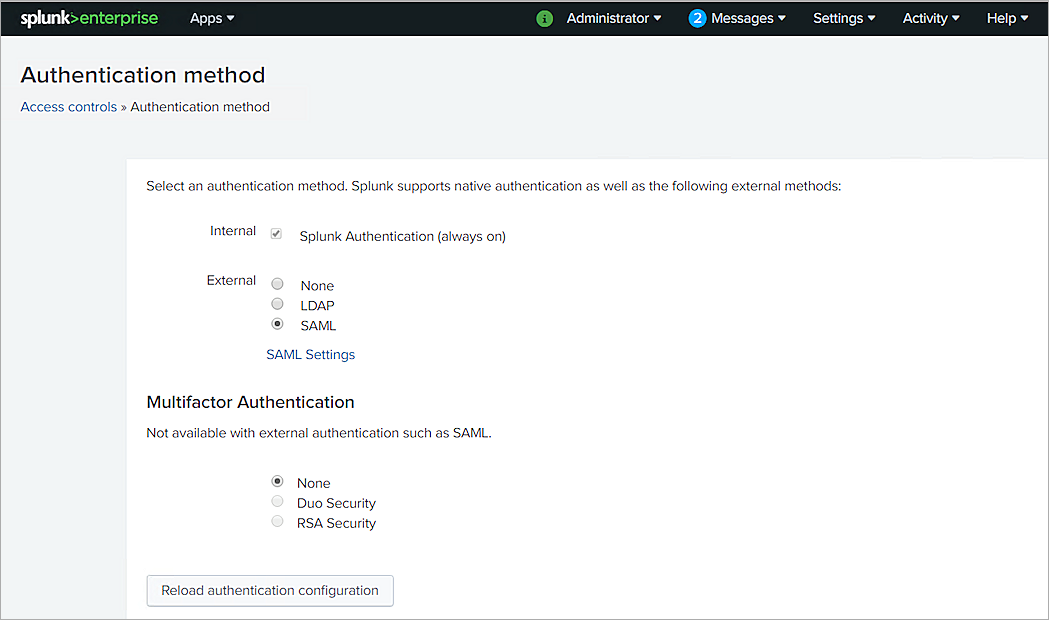Open the SAML Settings link
Viewport: 1049px width, 620px height.
(310, 354)
